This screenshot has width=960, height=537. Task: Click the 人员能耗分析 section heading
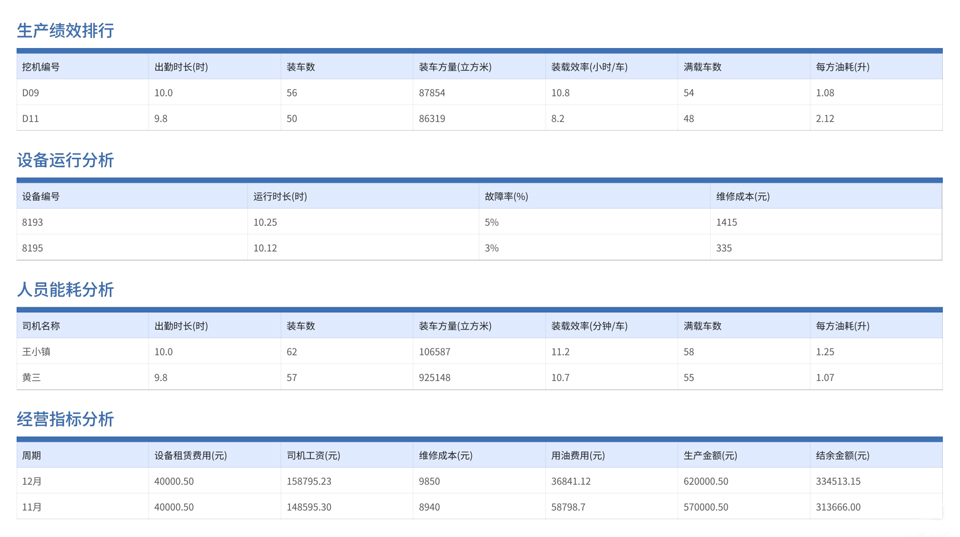(66, 290)
